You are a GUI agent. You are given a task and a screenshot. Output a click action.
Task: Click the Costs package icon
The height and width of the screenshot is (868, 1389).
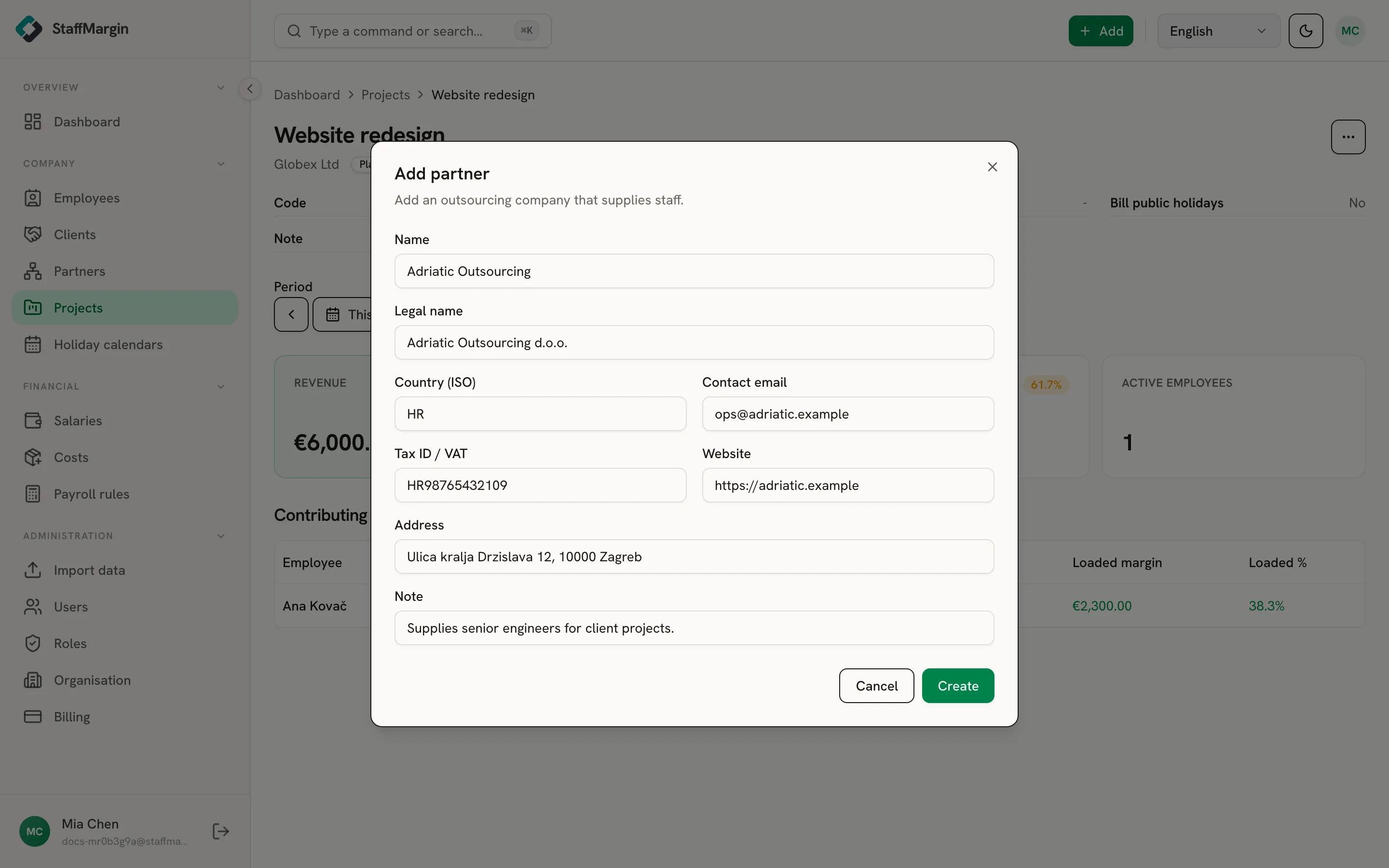33,458
